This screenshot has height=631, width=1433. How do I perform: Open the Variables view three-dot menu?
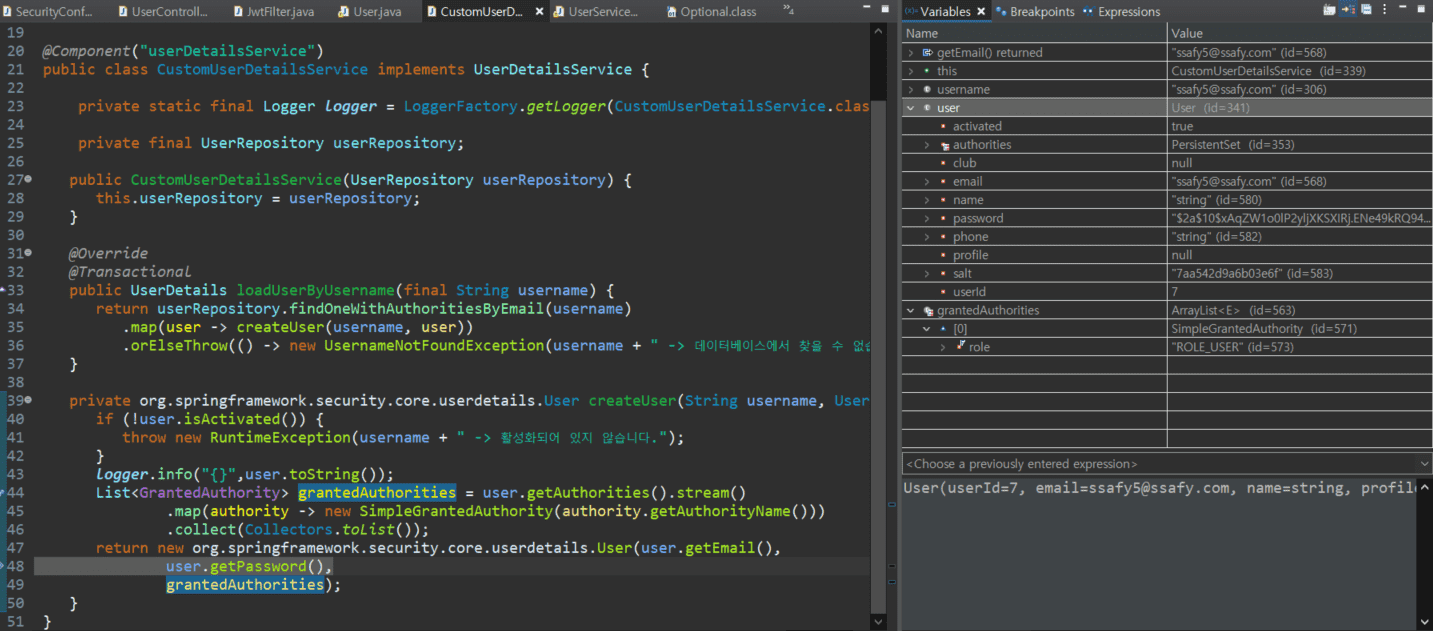click(1383, 11)
